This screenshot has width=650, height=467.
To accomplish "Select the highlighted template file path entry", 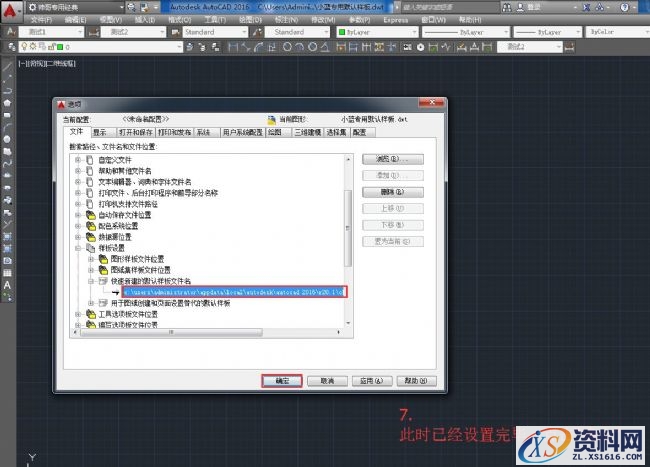I will [x=234, y=292].
